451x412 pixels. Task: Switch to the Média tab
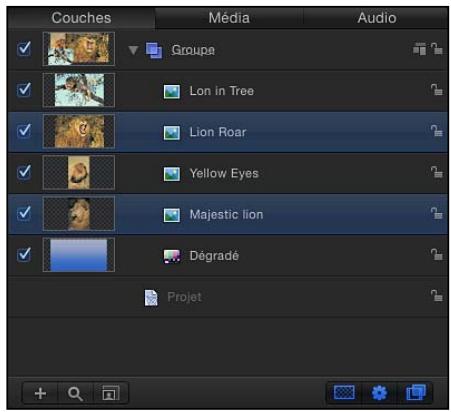tap(229, 18)
